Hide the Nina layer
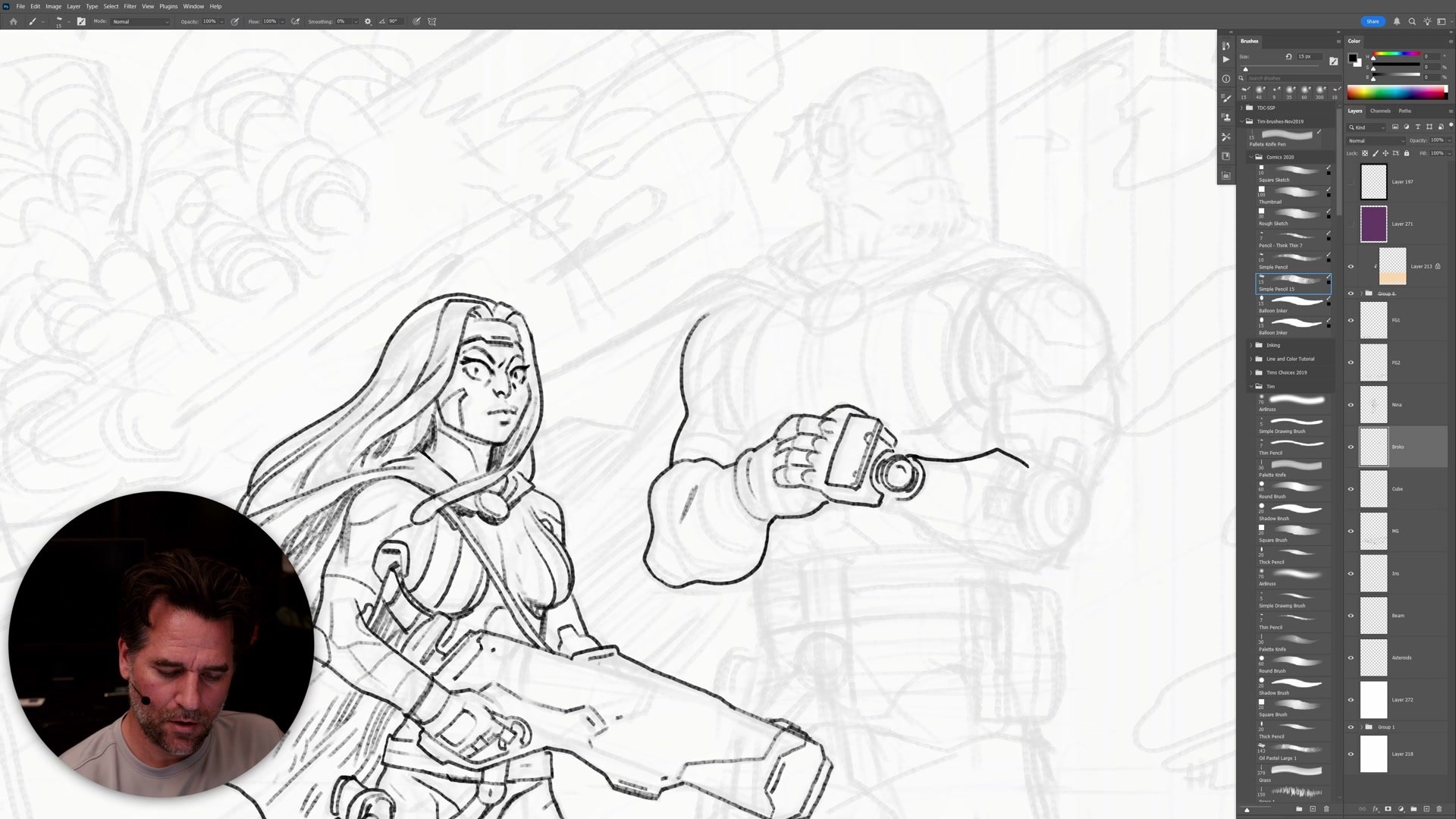 click(1351, 405)
